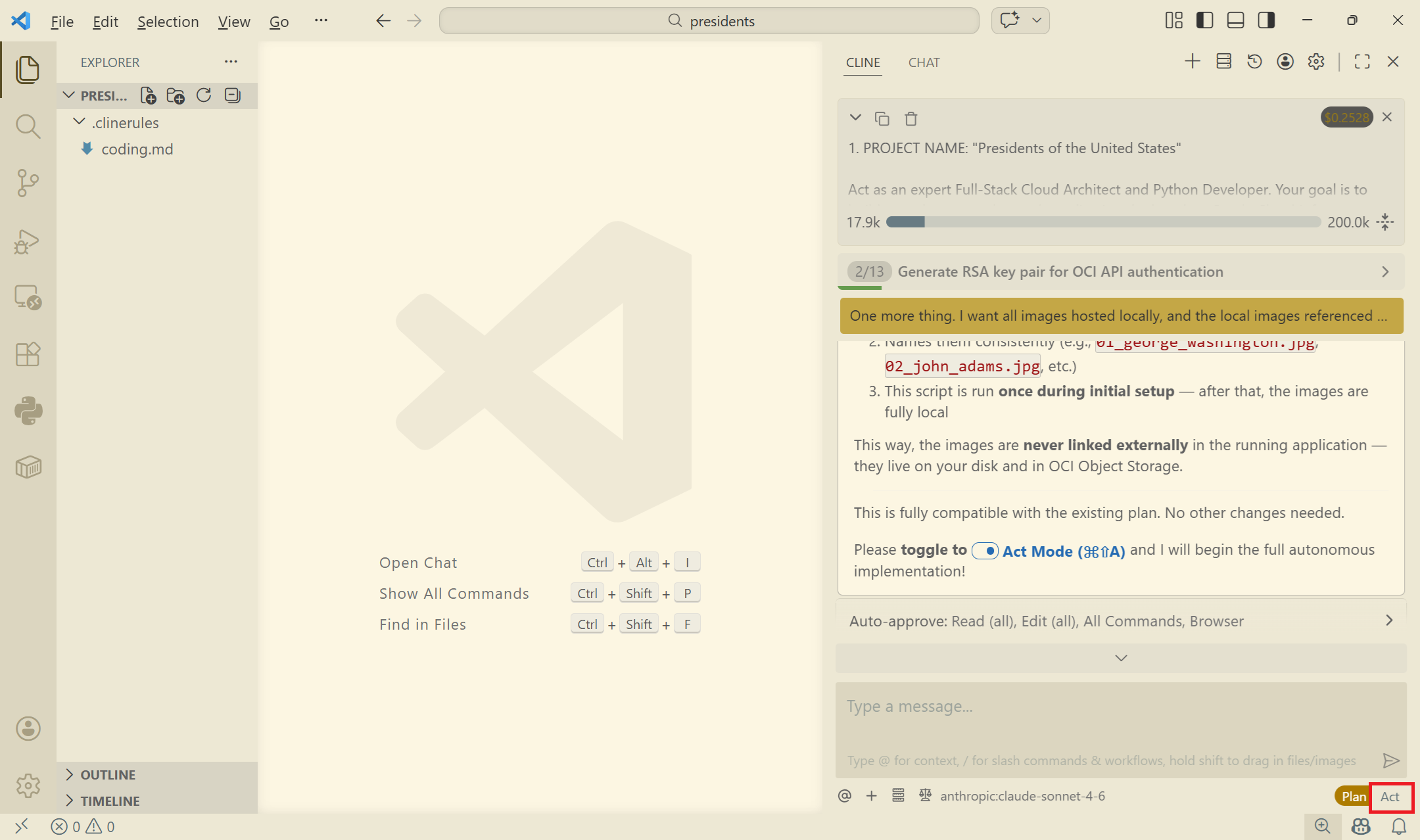Toggle the primary side bar
This screenshot has width=1420, height=840.
[x=1204, y=20]
